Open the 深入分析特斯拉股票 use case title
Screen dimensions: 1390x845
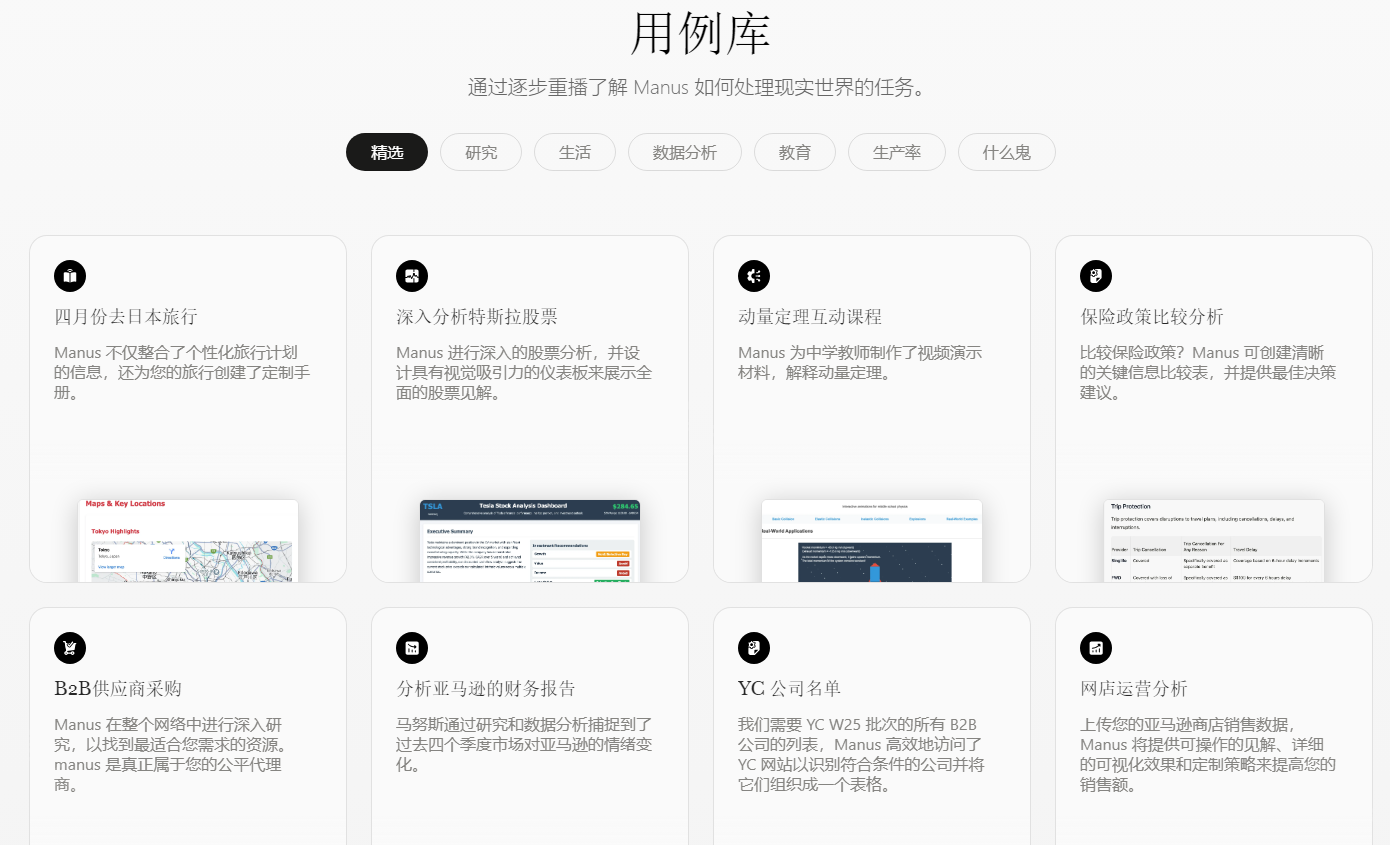tap(477, 317)
